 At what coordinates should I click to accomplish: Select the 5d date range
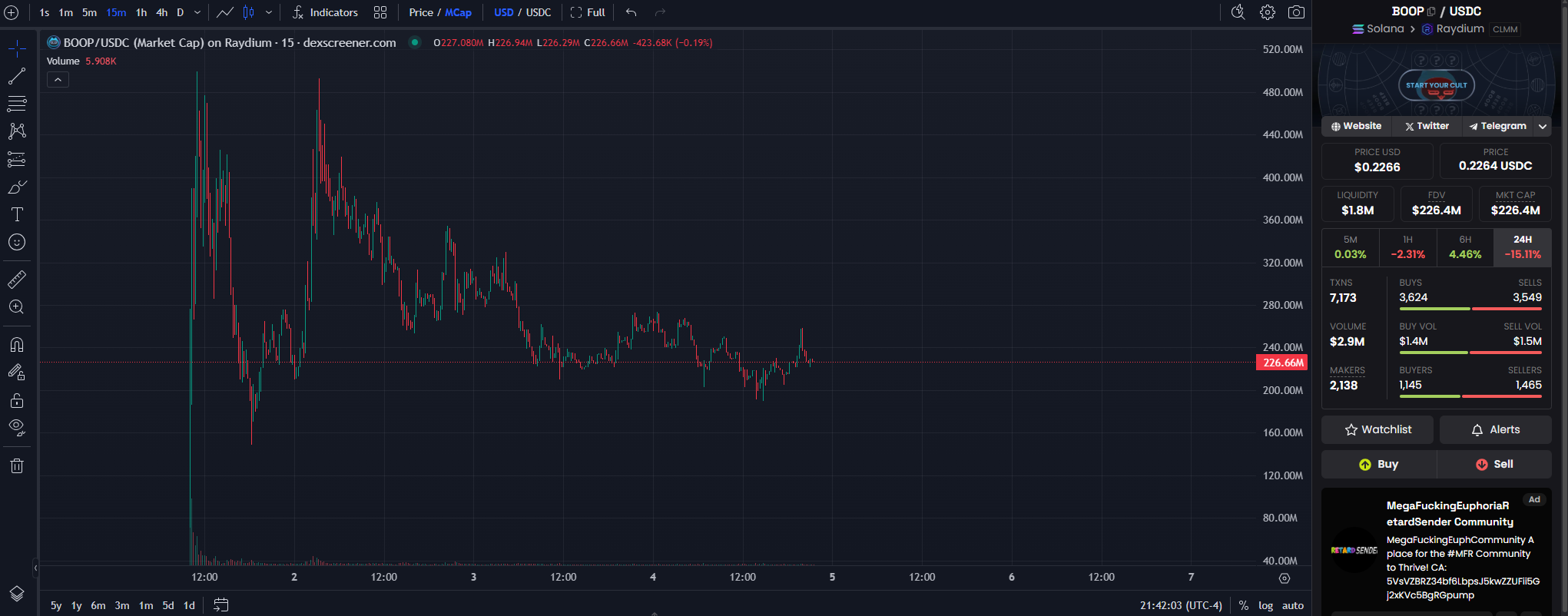tap(168, 605)
